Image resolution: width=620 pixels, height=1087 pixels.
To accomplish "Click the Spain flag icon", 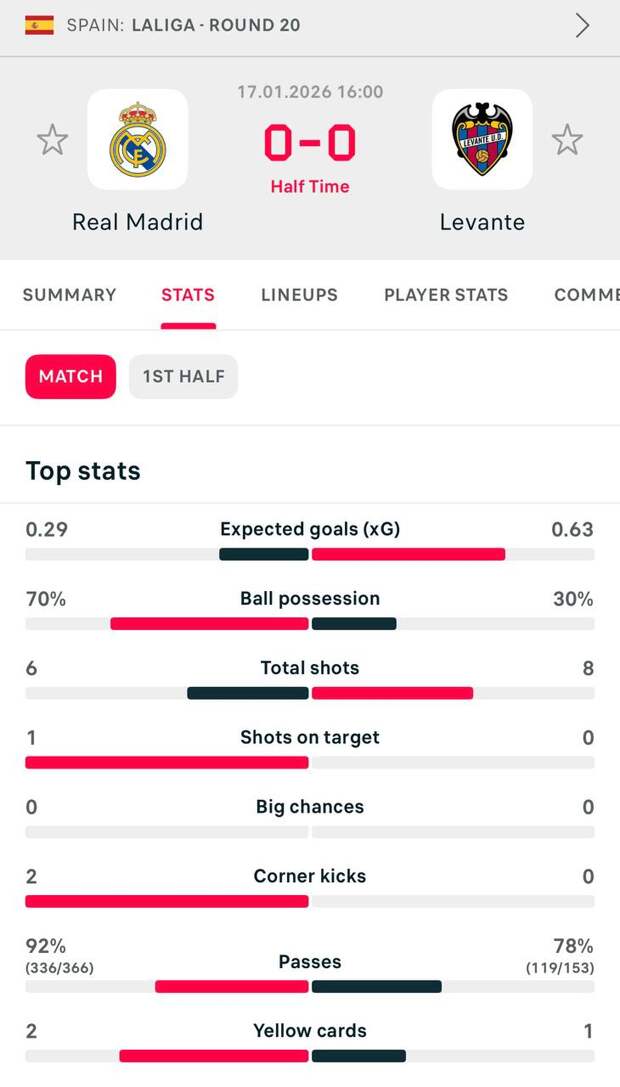I will click(39, 25).
